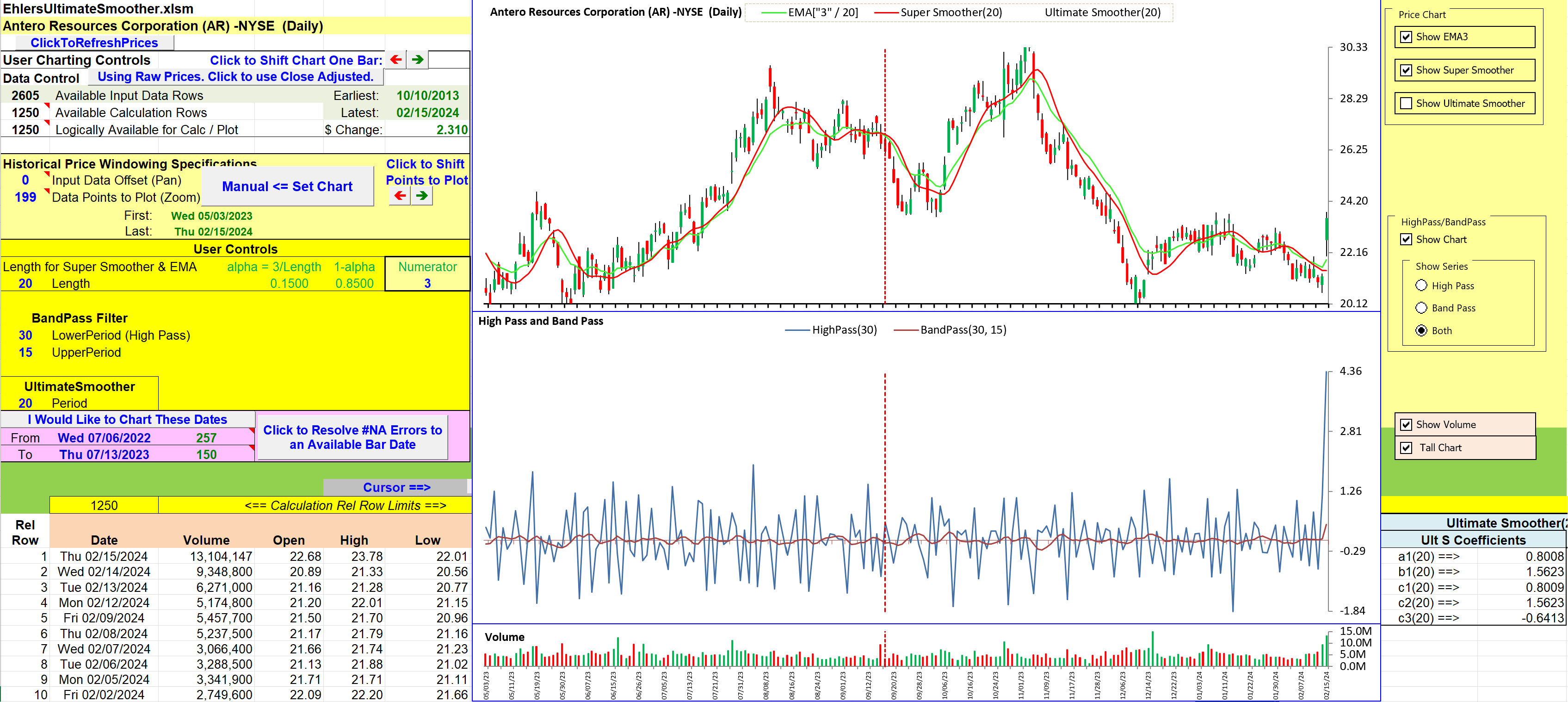Select $ Change value 2.310
This screenshot has width=1568, height=702.
tap(427, 130)
